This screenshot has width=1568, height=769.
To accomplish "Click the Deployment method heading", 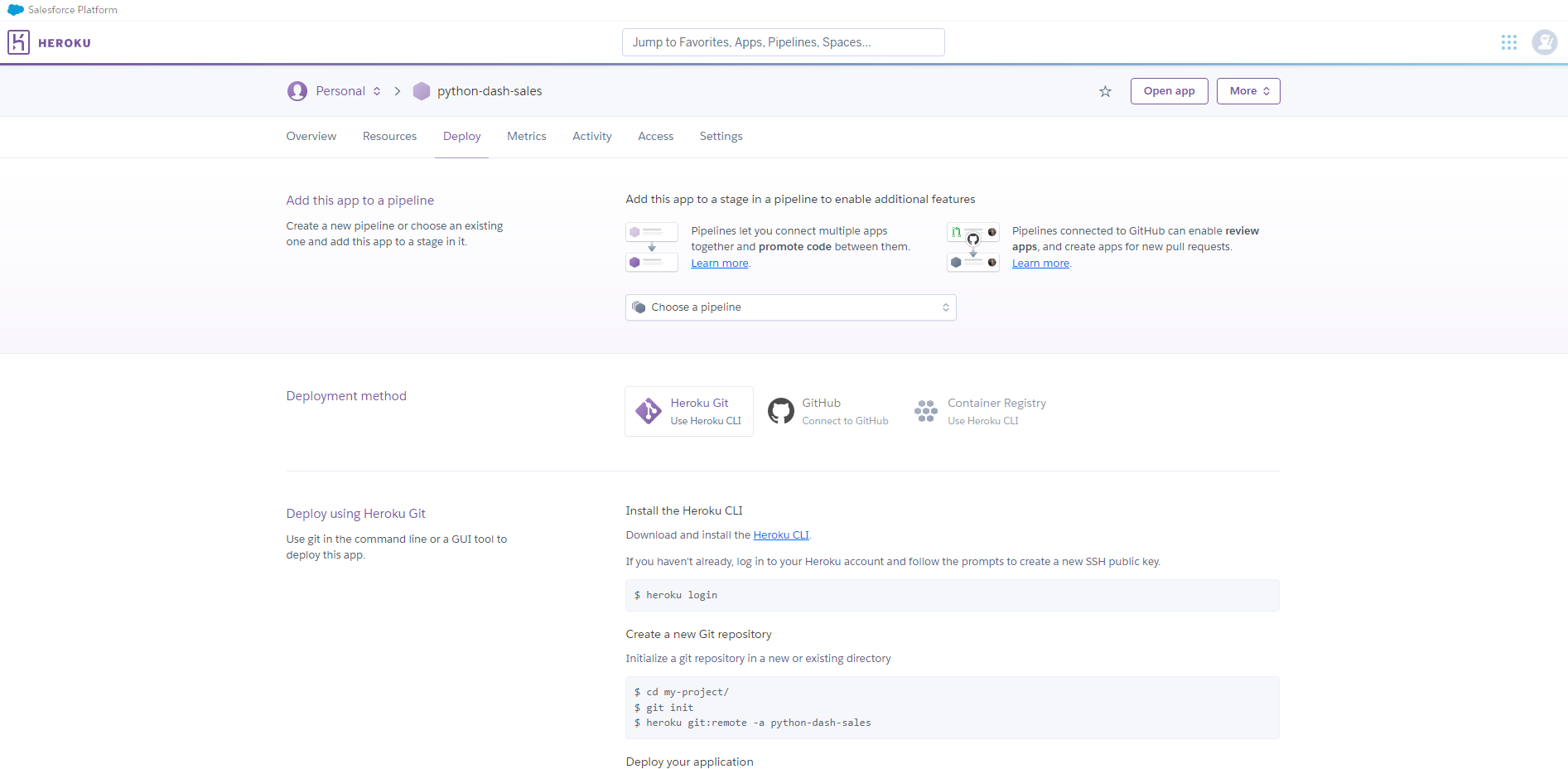I will (x=346, y=396).
